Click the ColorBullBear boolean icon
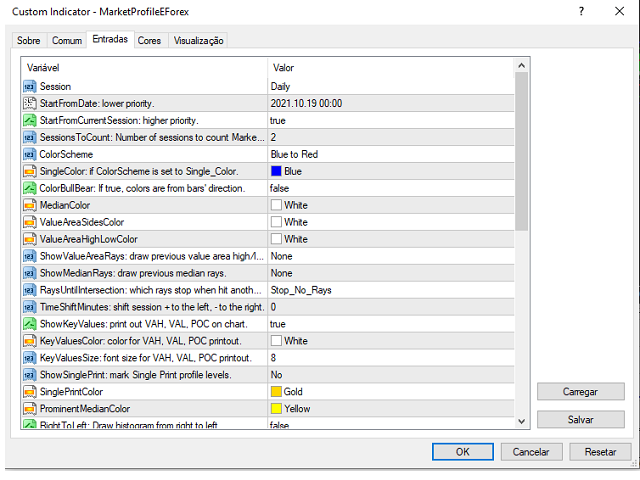640x480 pixels. pyautogui.click(x=30, y=188)
